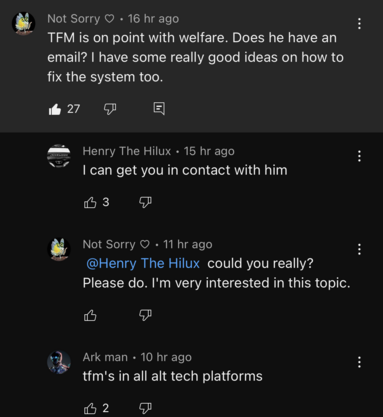Open replies icon on top comment
The height and width of the screenshot is (417, 383).
click(x=159, y=109)
